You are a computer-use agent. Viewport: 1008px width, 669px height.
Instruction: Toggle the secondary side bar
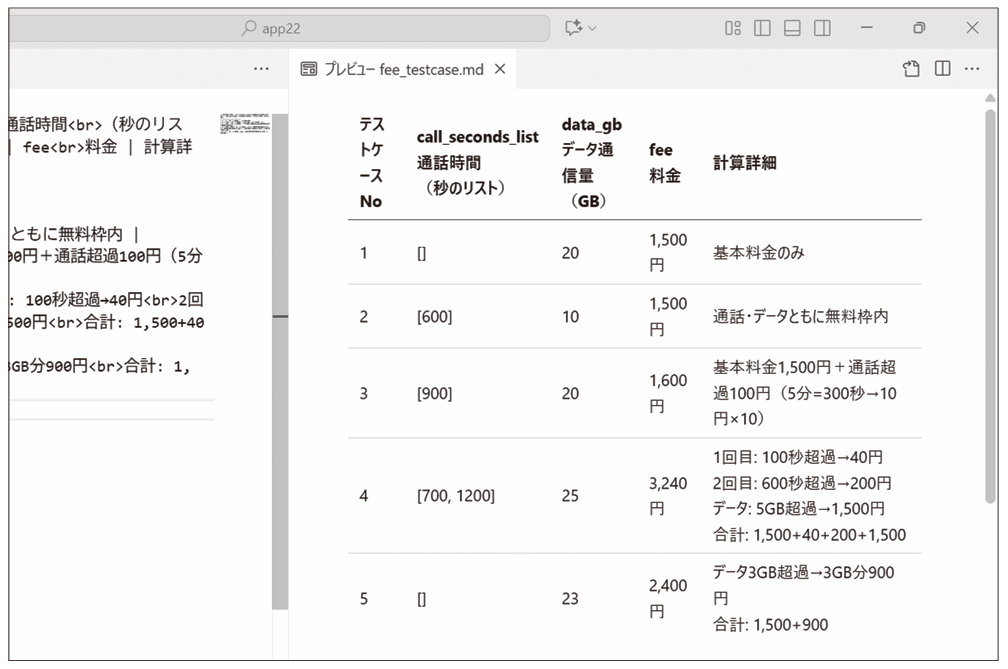[822, 28]
